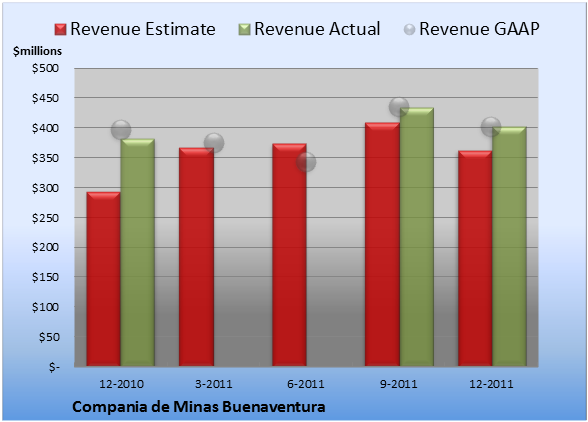This screenshot has height=422, width=588.
Task: Click the 12-2011 category label
Action: [491, 384]
